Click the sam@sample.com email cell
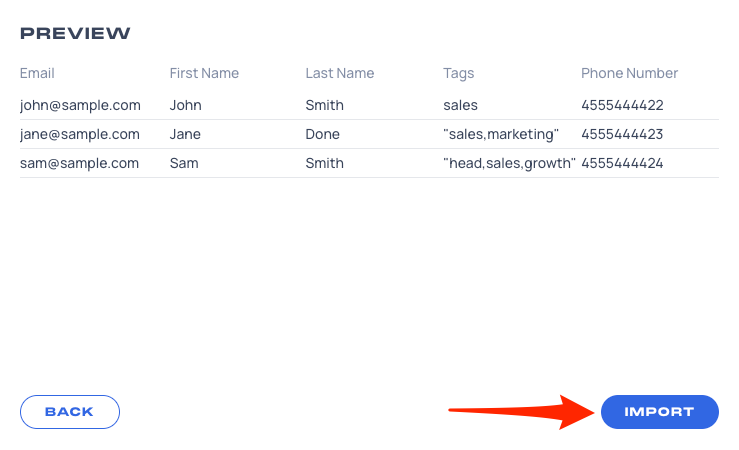Image resolution: width=739 pixels, height=450 pixels. click(79, 164)
